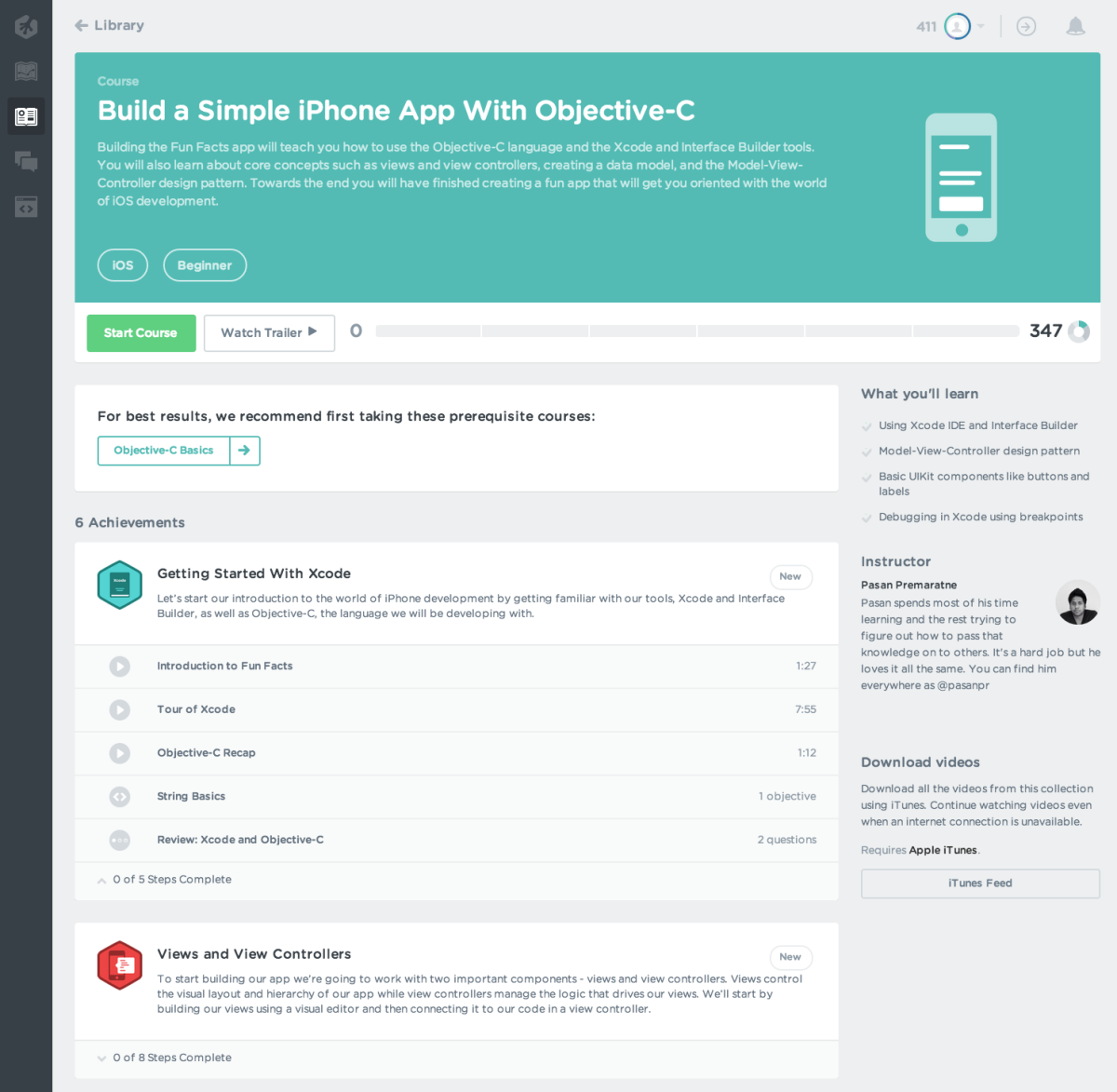The image size is (1117, 1092).
Task: Click the 2 questions label
Action: coord(787,840)
